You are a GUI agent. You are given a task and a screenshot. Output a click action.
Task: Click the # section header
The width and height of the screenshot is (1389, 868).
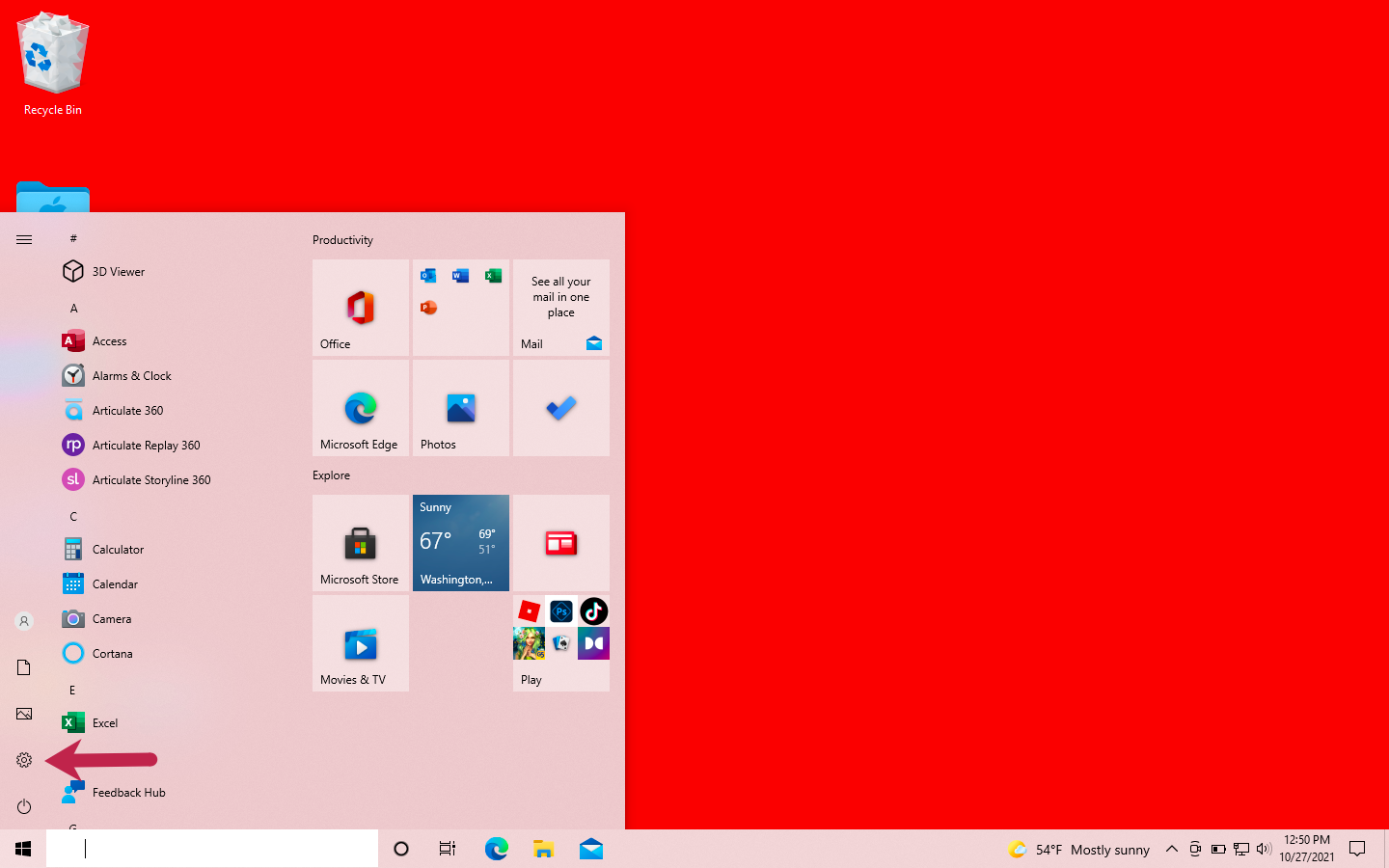click(73, 238)
